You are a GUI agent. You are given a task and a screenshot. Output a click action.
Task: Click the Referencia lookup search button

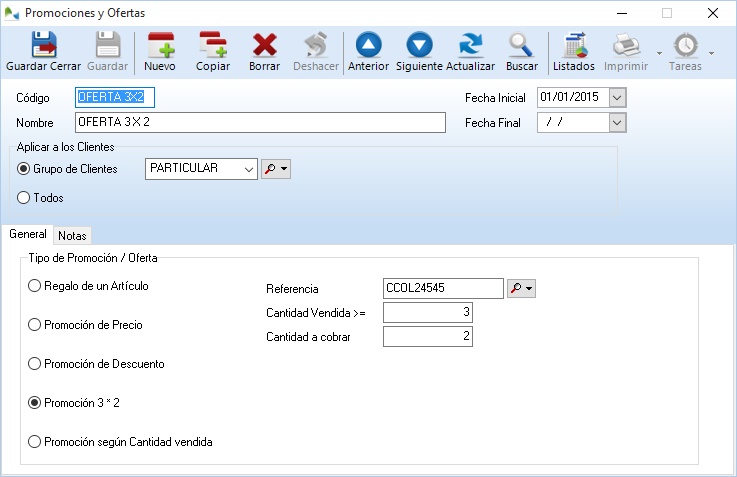[521, 289]
